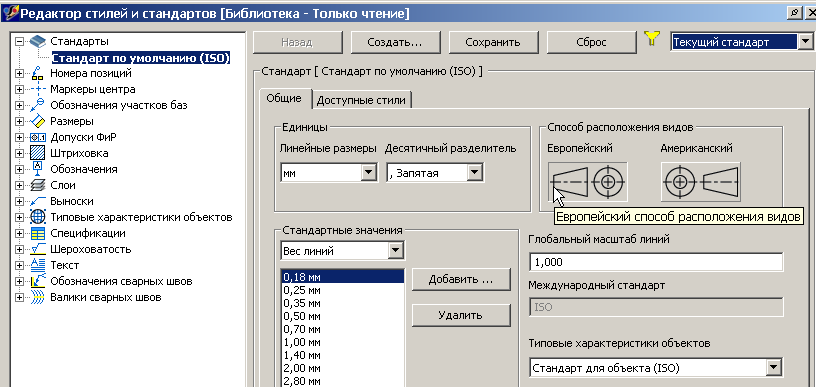This screenshot has width=816, height=387.
Task: Click the Шероховатость surface texture icon
Action: [37, 249]
